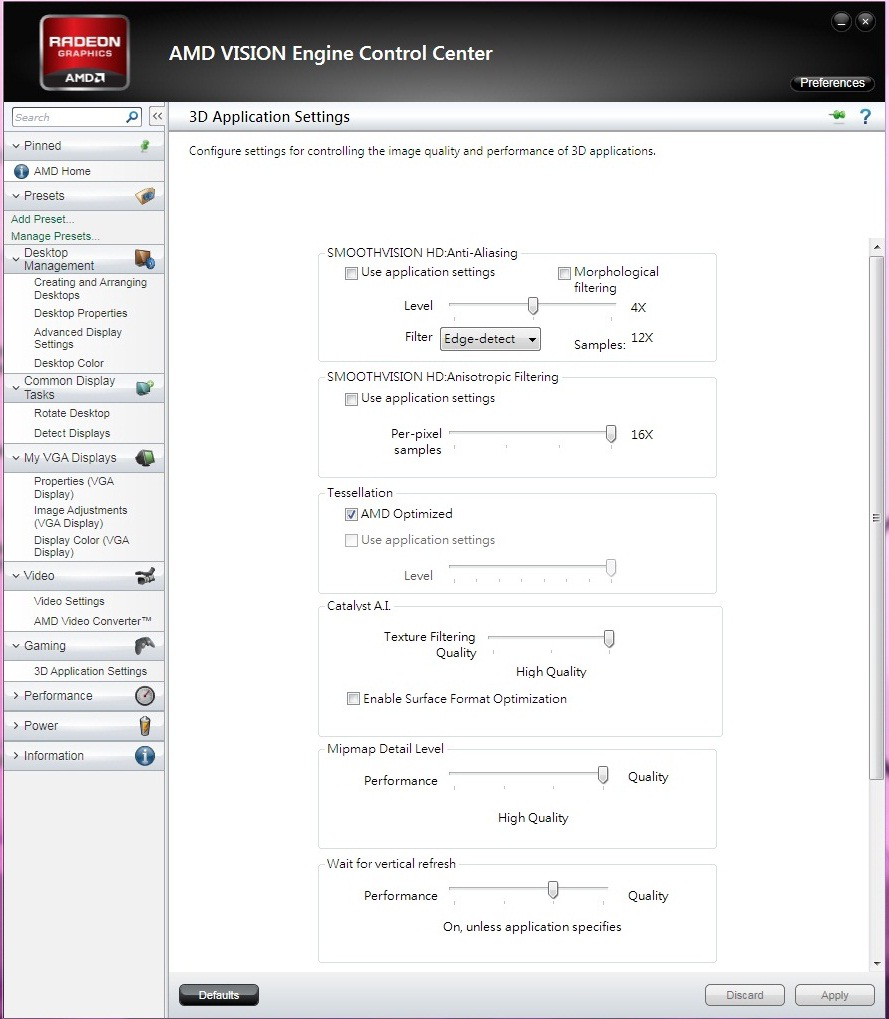889x1019 pixels.
Task: Select Detect Displays
Action: [71, 433]
